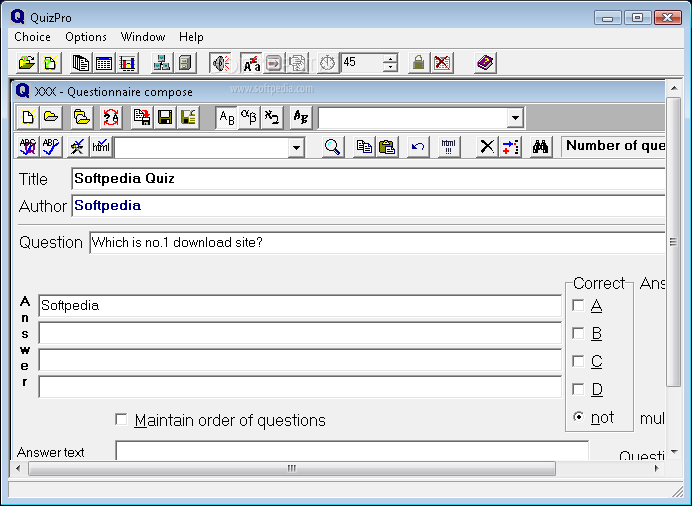Delete question with black X icon
The height and width of the screenshot is (506, 692).
[x=487, y=146]
